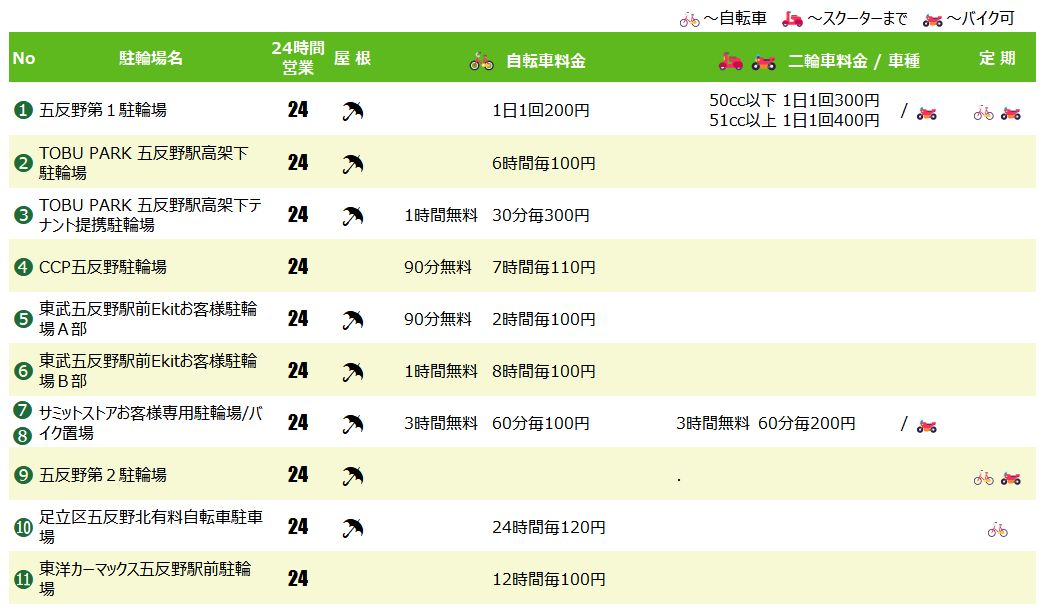Open TOBU PARK 五反野駅高架下駐輪場 entry

[x=143, y=162]
